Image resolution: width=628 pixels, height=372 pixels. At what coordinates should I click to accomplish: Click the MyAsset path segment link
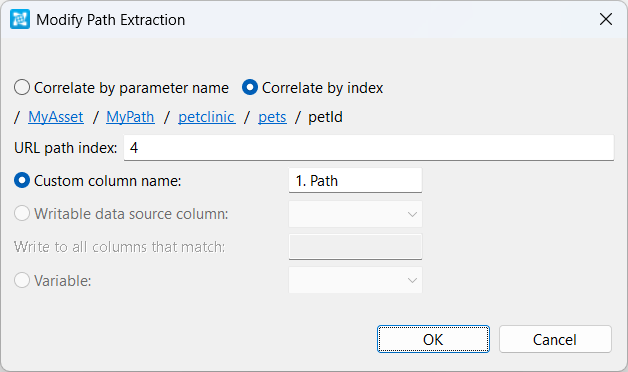point(56,117)
